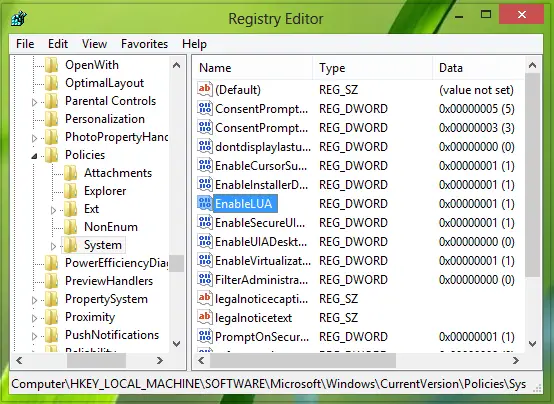Click the legalnoticetext string value icon
Screen dimensions: 554x404
tap(205, 317)
